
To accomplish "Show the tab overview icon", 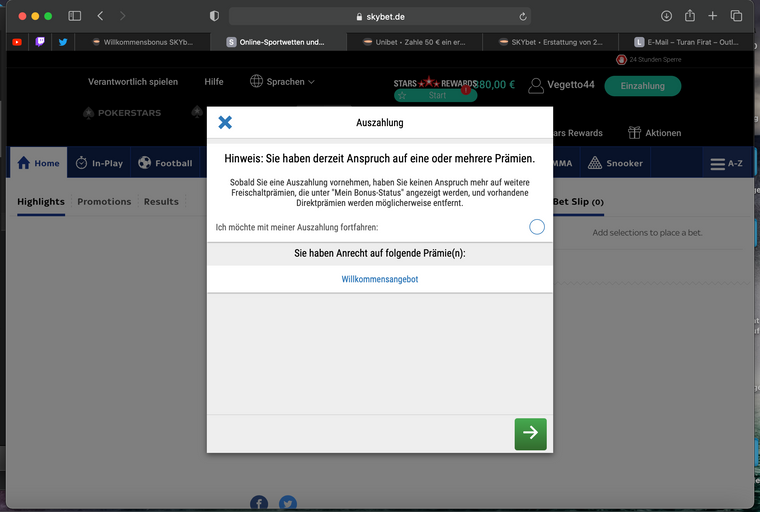I will point(736,16).
